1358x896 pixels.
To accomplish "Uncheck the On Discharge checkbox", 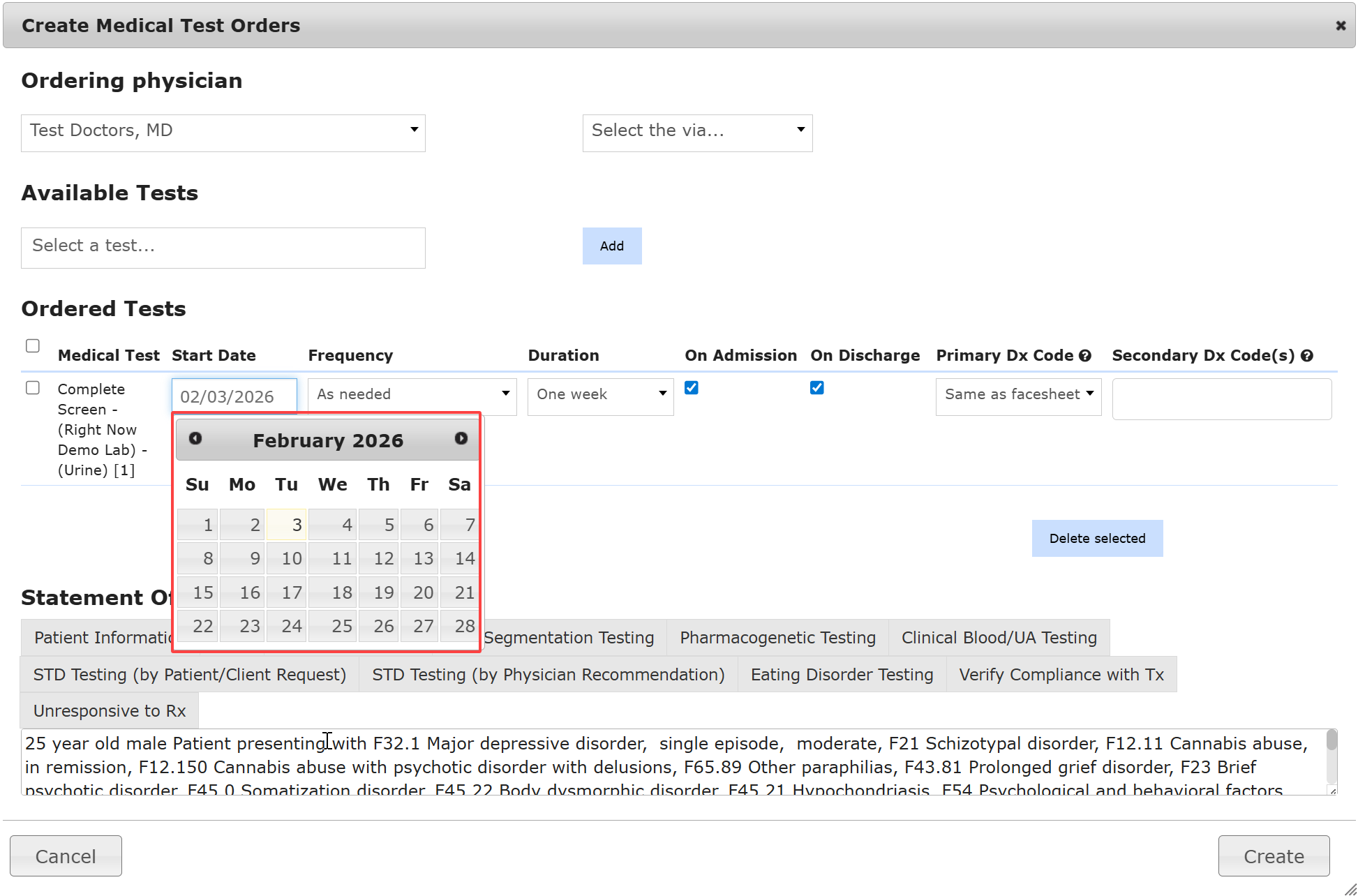I will [817, 388].
